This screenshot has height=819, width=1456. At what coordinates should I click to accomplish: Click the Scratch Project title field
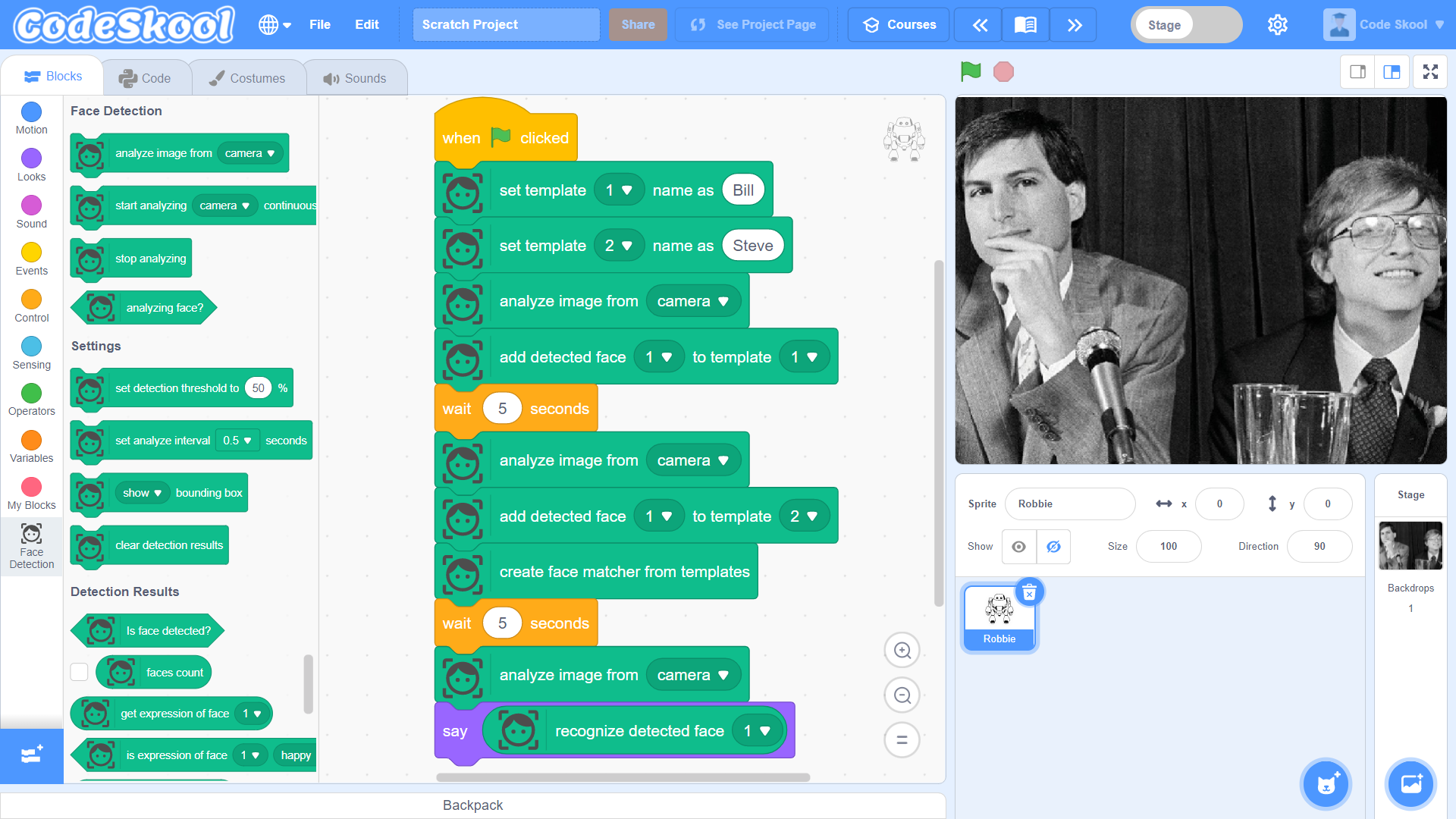tap(506, 25)
